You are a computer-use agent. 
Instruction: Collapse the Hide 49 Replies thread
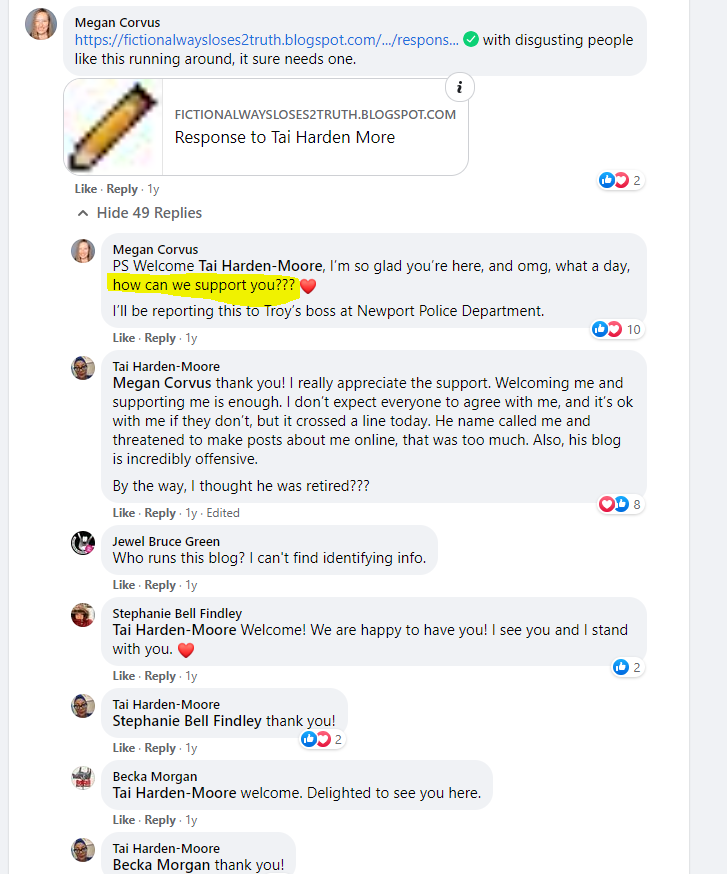pyautogui.click(x=139, y=213)
